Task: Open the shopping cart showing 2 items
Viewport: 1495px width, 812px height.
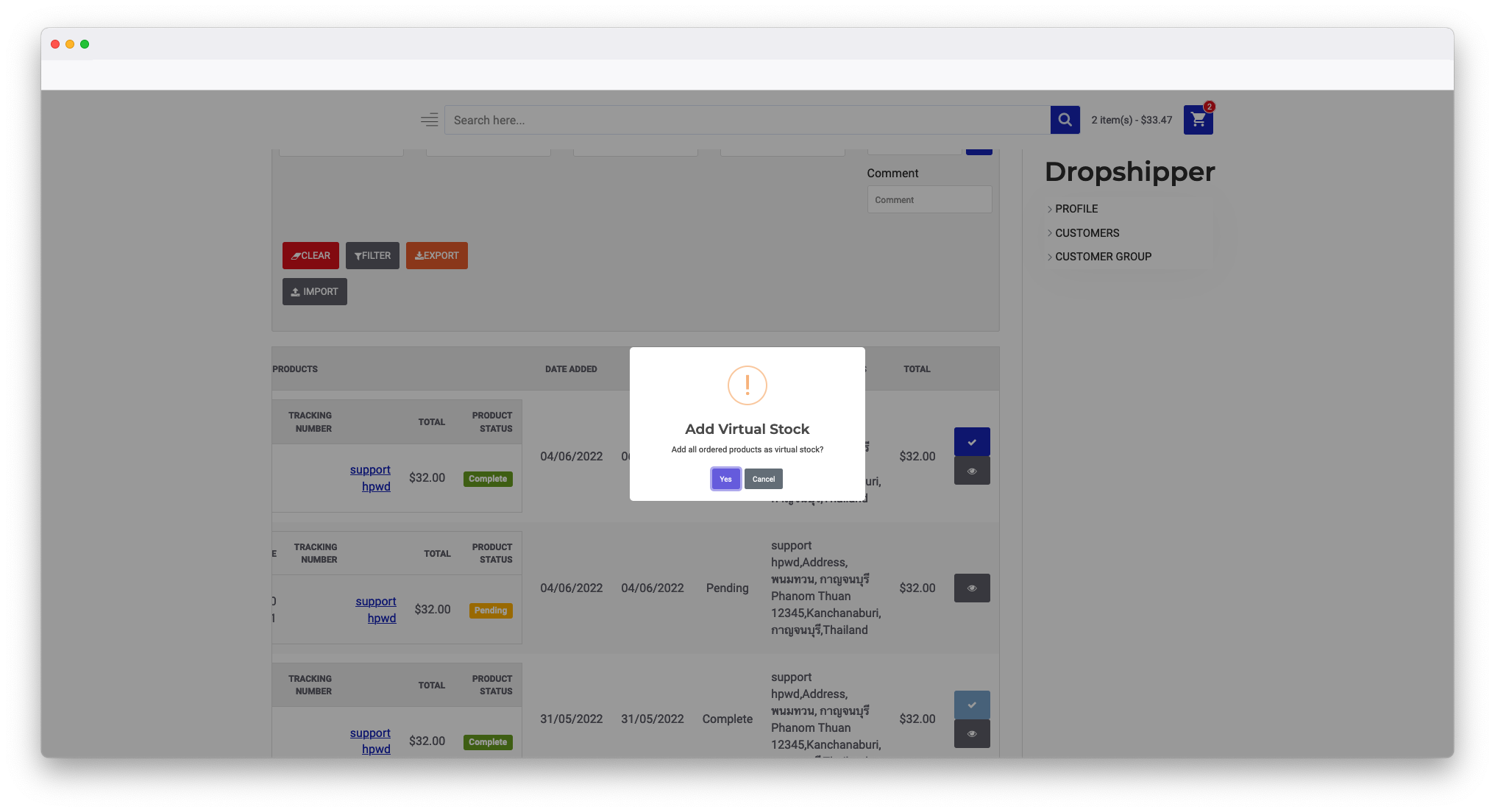Action: coord(1198,119)
